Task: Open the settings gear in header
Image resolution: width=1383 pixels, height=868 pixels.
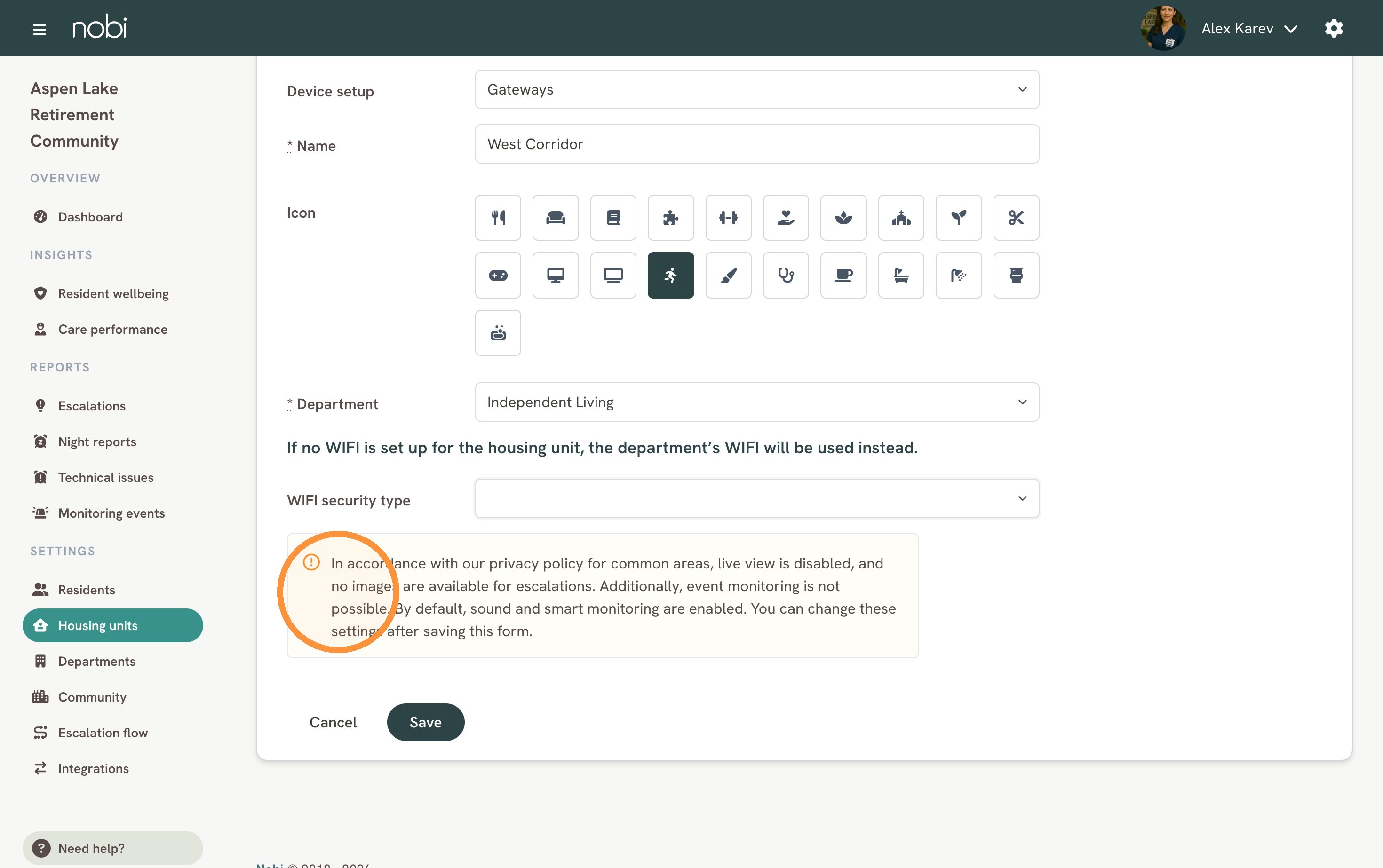Action: pyautogui.click(x=1334, y=28)
